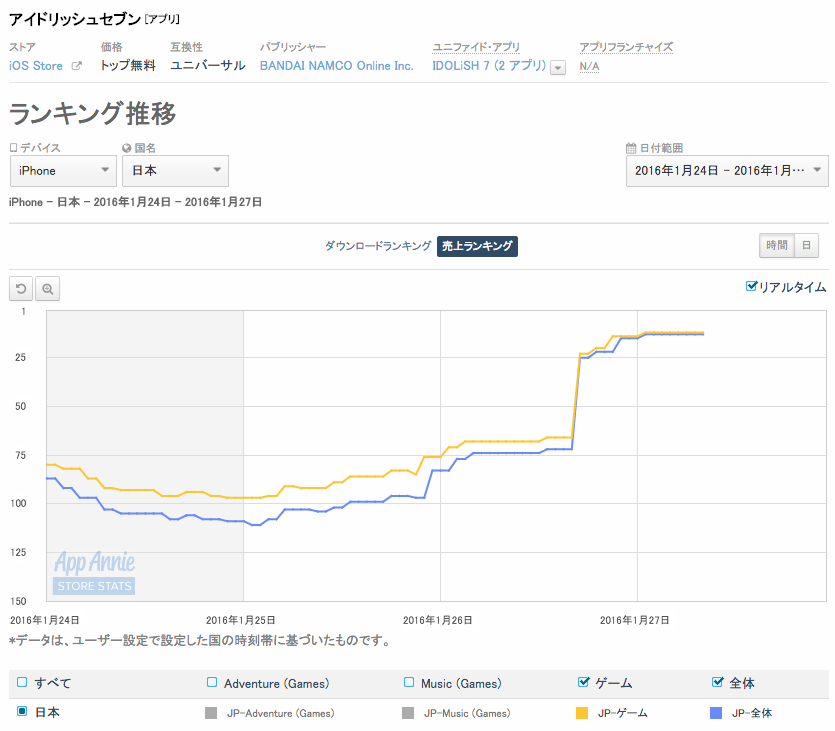
Task: Click the chart zoom magnifier icon
Action: click(x=47, y=289)
